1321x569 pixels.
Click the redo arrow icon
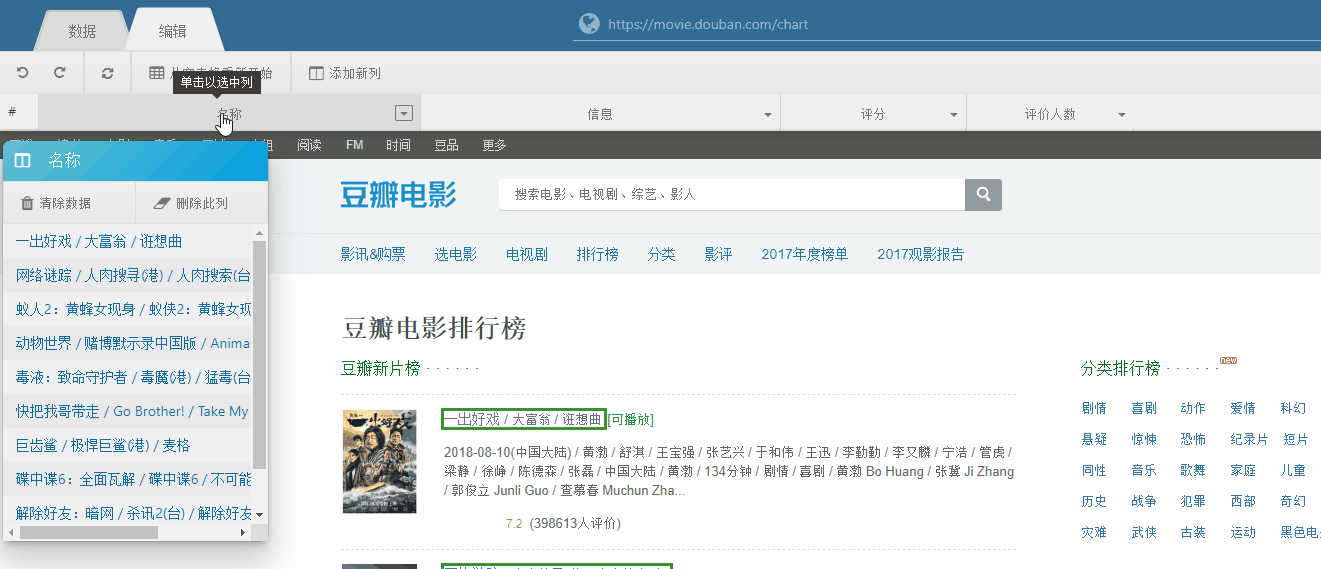point(60,73)
